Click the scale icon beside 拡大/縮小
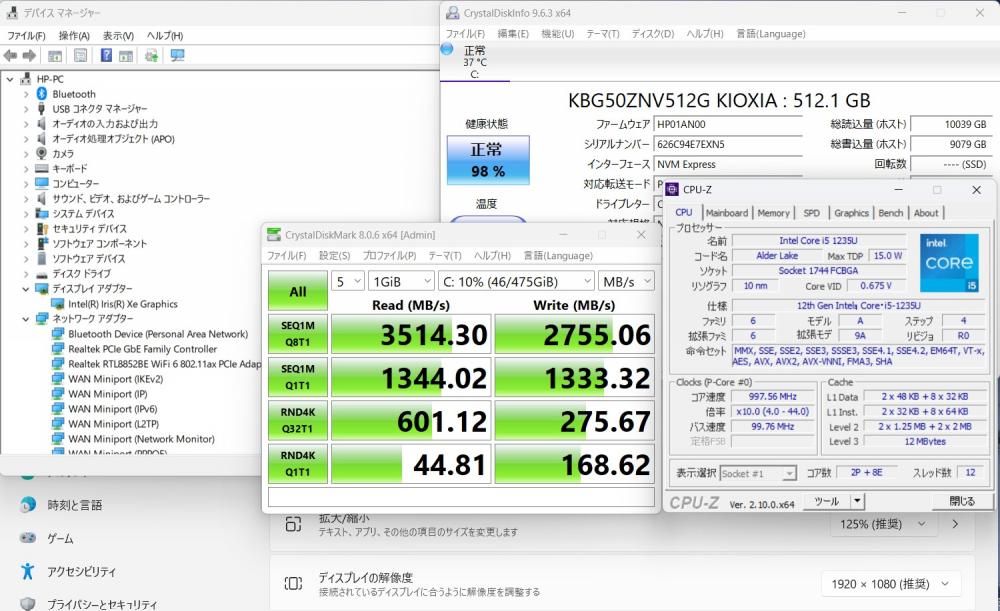The image size is (1000, 611). tap(293, 524)
